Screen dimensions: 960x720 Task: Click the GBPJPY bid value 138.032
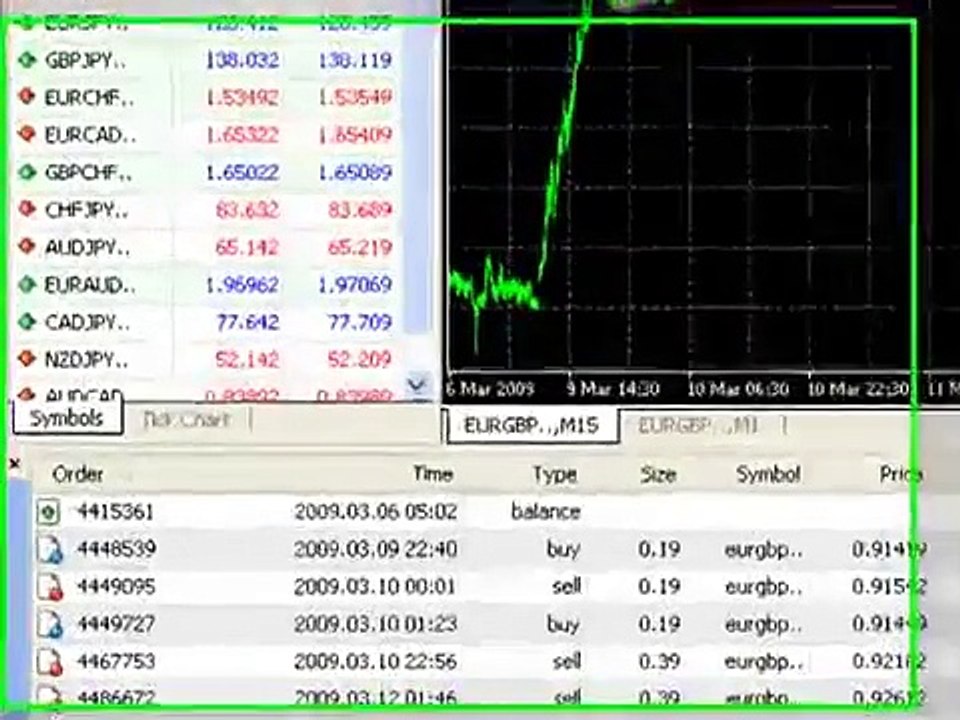(242, 60)
